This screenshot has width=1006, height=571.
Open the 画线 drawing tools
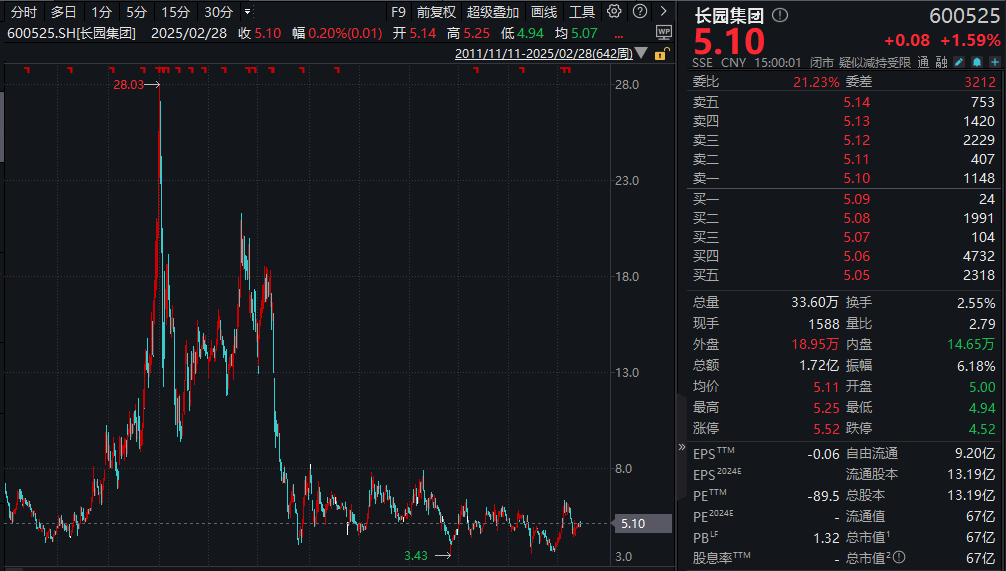[544, 12]
